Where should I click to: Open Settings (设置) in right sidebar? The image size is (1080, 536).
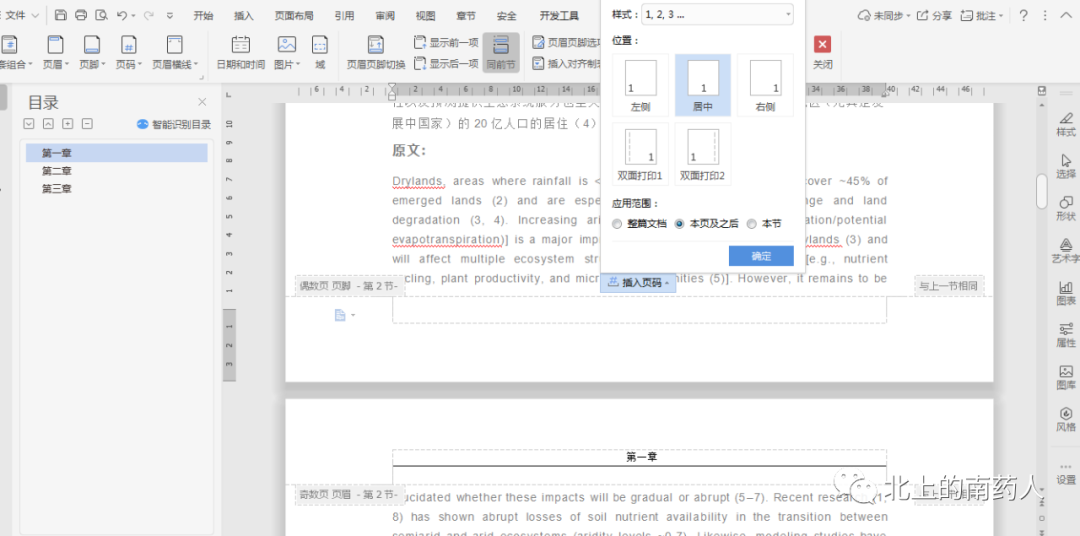click(1066, 473)
